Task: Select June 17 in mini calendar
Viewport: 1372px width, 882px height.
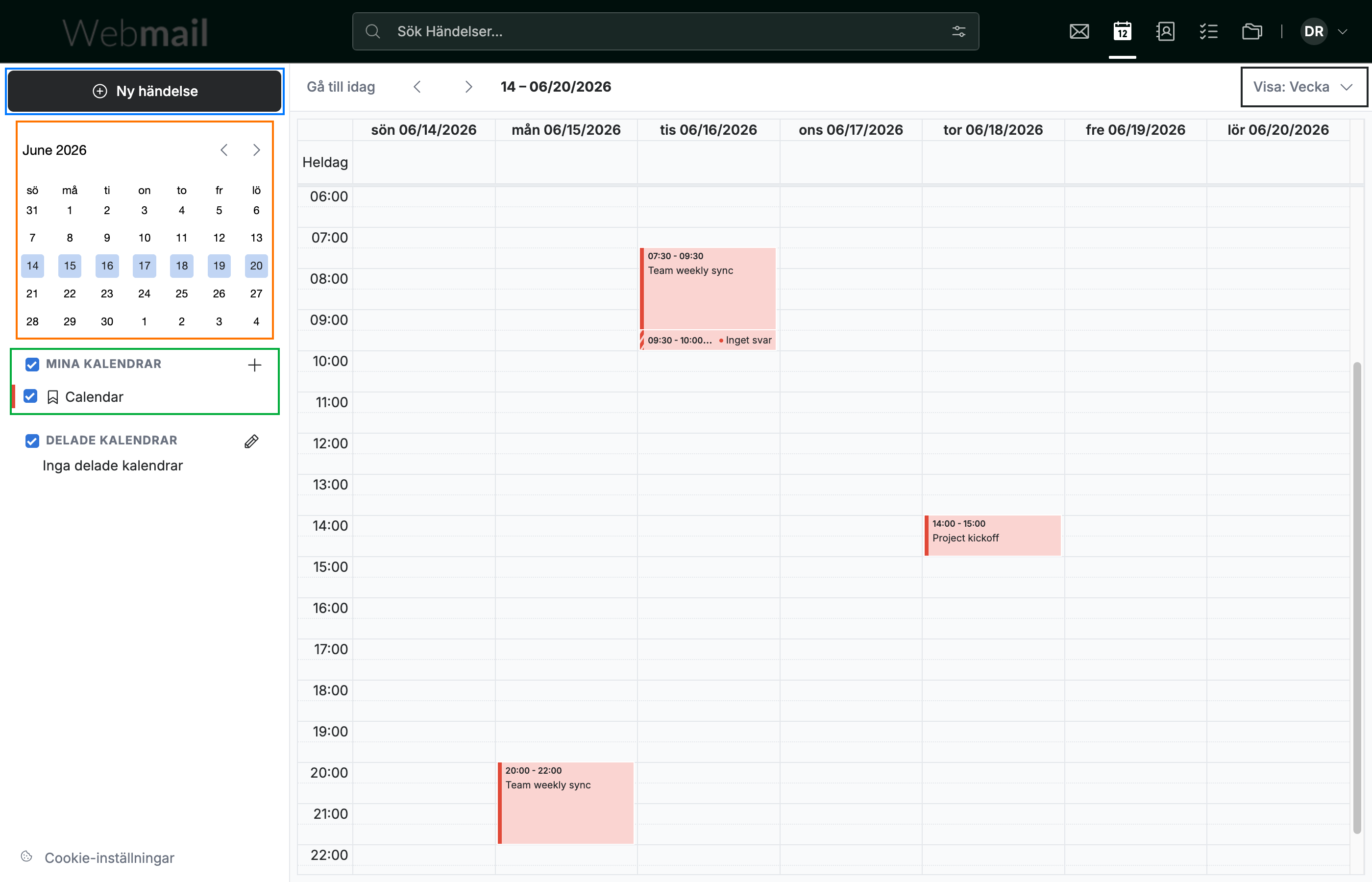Action: click(144, 266)
